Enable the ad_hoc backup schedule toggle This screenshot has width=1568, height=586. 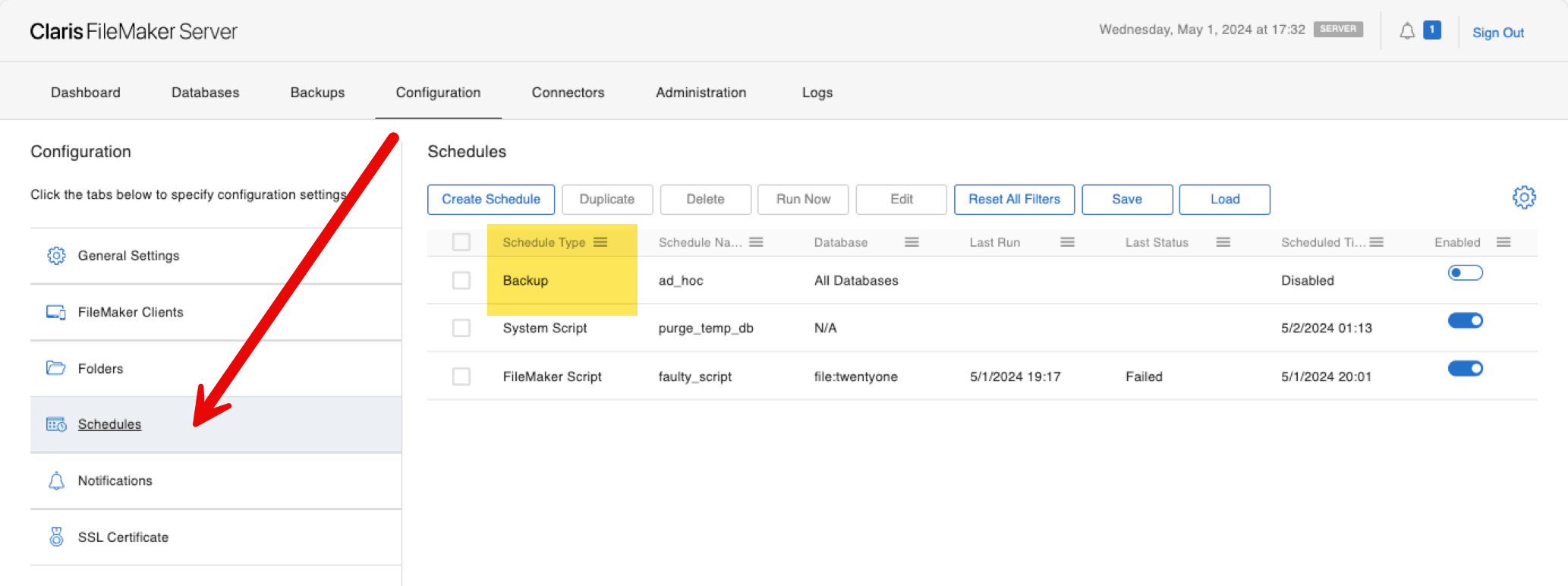tap(1465, 273)
